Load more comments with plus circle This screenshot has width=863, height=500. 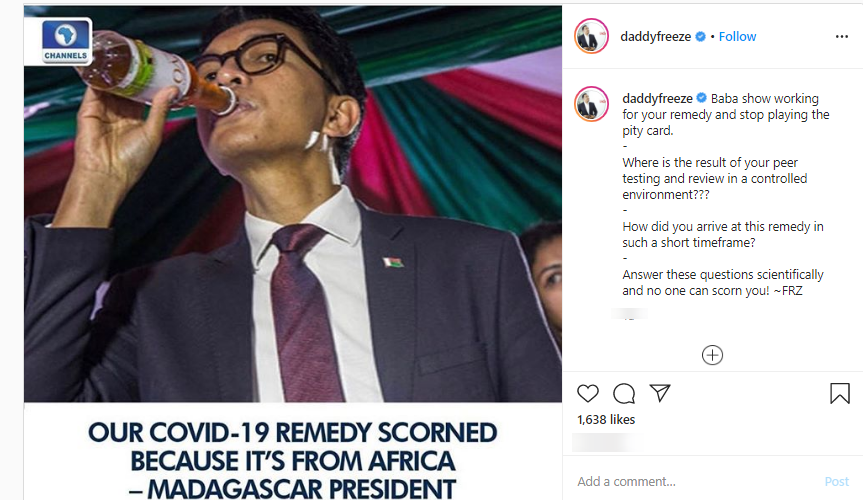(x=712, y=355)
